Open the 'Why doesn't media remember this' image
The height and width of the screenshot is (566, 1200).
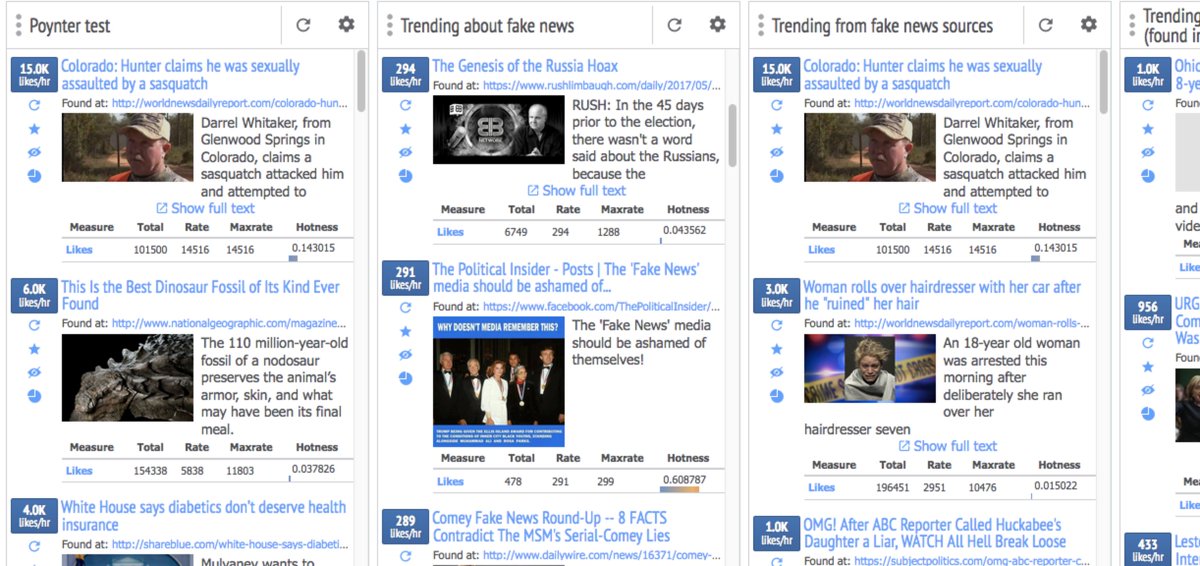point(499,381)
